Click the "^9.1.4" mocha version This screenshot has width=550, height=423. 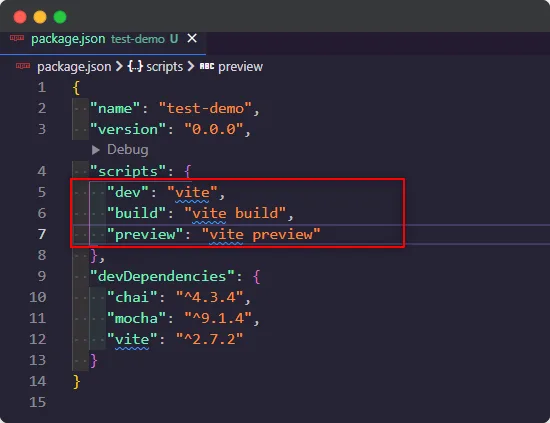218,318
